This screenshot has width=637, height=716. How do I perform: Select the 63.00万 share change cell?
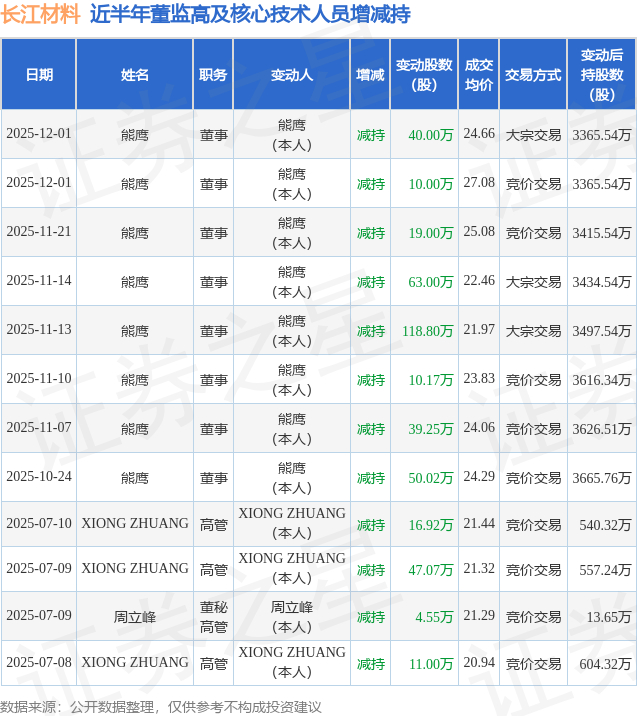point(424,282)
